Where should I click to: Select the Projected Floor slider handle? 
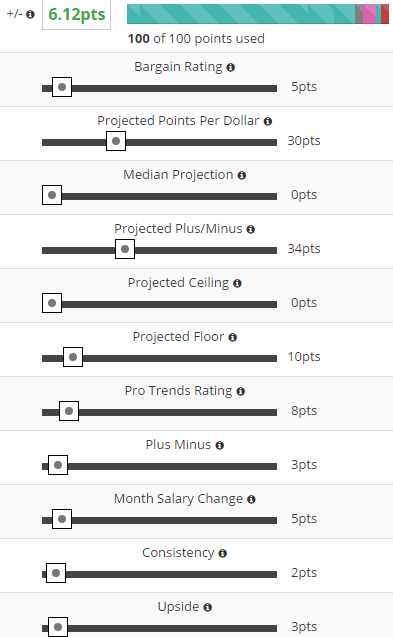(73, 357)
